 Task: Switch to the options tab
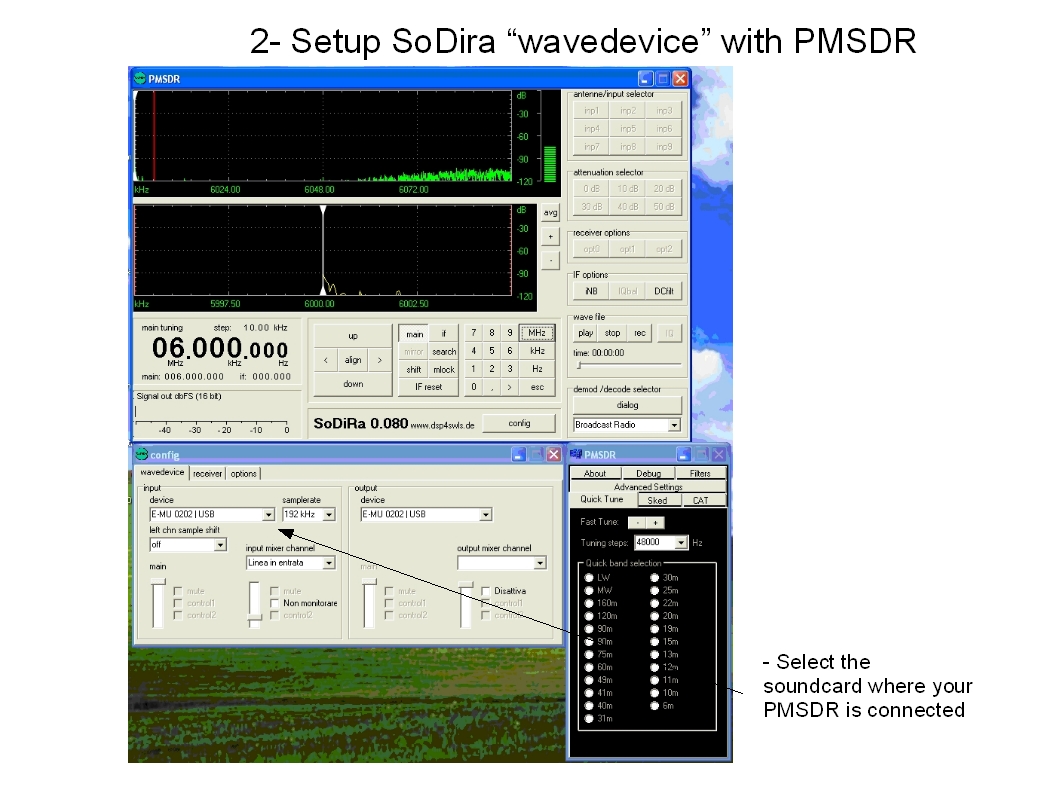point(244,474)
